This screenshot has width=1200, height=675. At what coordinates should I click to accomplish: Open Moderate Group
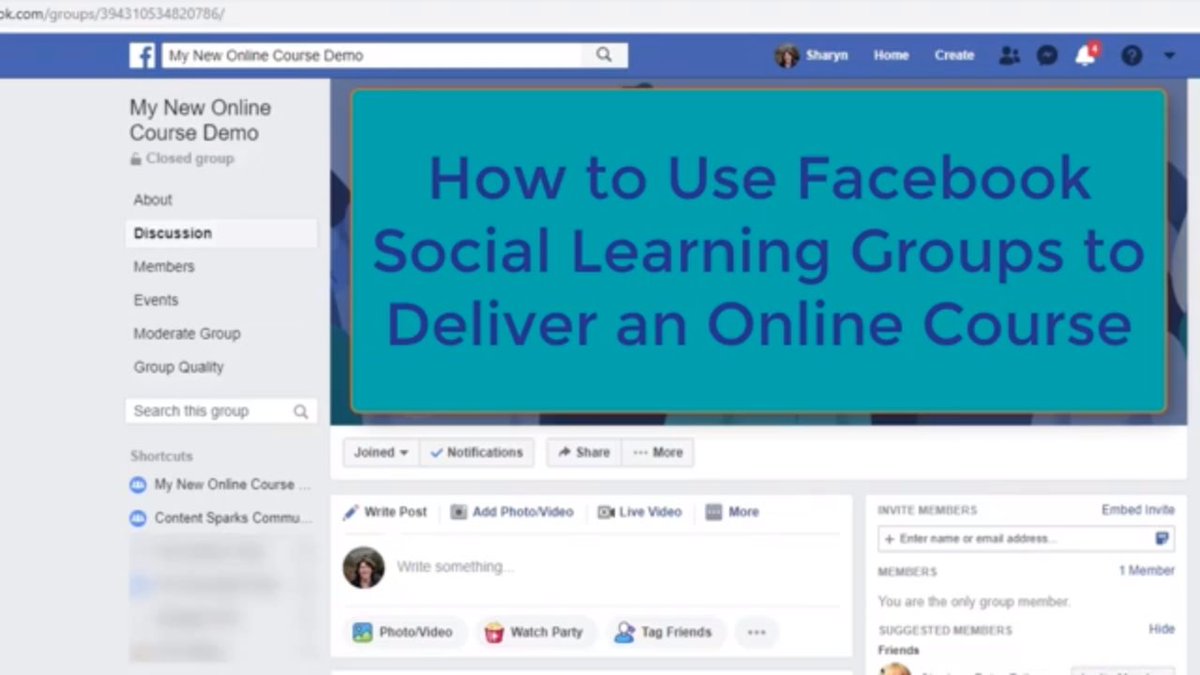pyautogui.click(x=187, y=334)
